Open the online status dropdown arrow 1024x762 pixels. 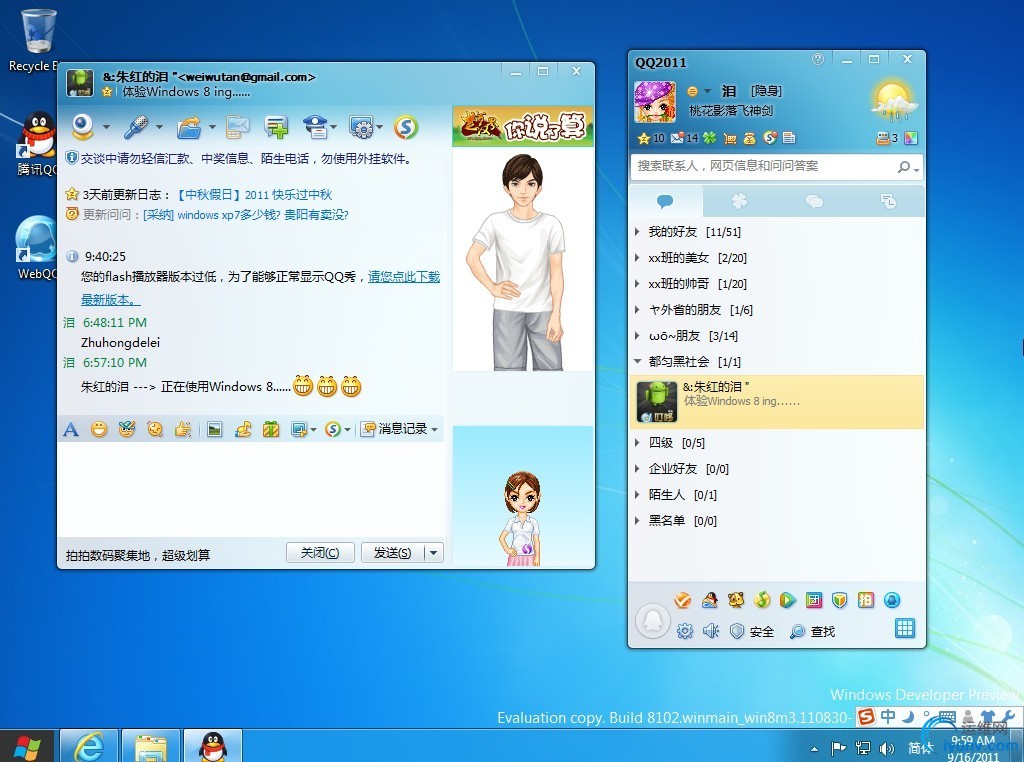click(x=708, y=91)
